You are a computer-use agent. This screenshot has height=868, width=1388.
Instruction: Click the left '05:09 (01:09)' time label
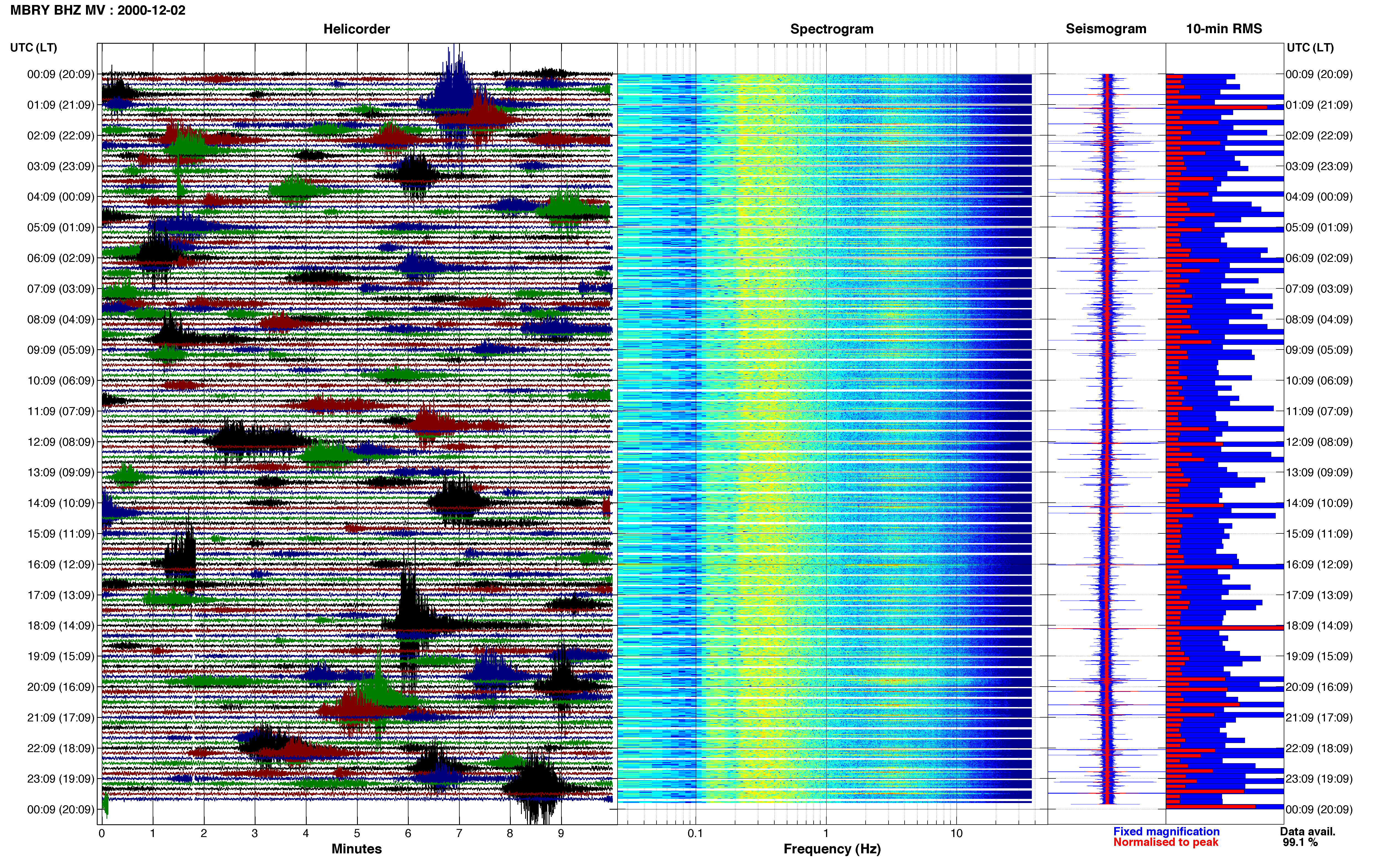pyautogui.click(x=60, y=227)
